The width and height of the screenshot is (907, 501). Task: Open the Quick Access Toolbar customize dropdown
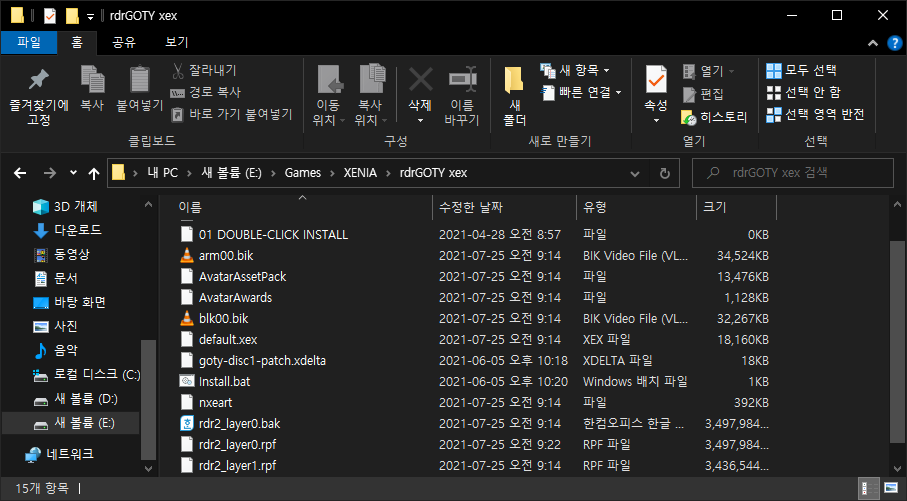point(90,17)
